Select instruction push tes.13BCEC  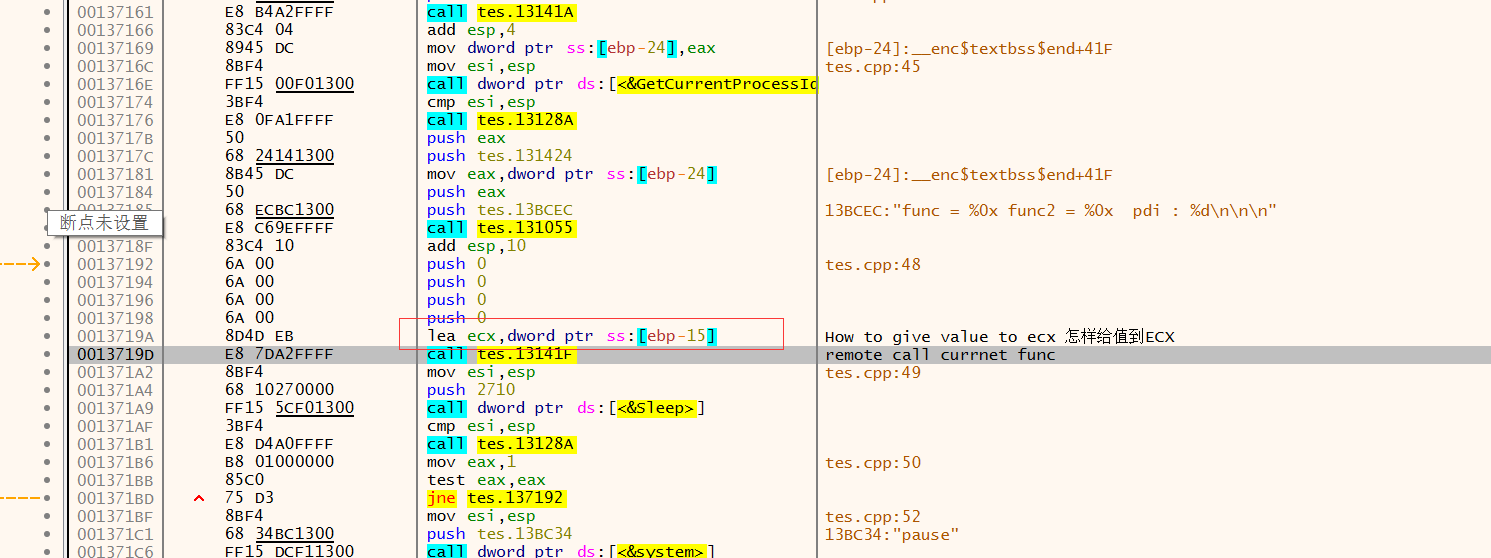click(x=500, y=210)
